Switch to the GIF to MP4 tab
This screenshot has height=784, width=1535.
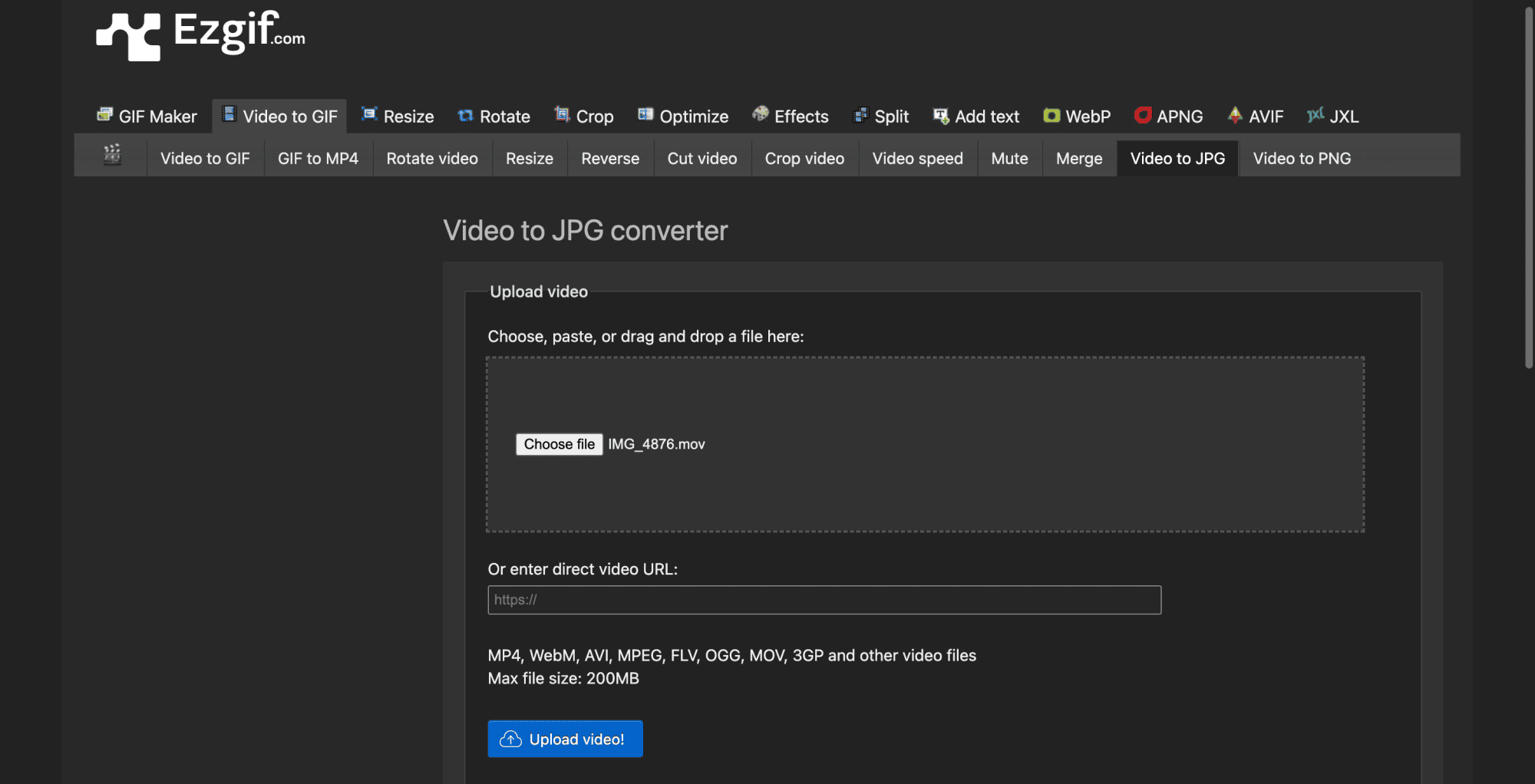(318, 159)
